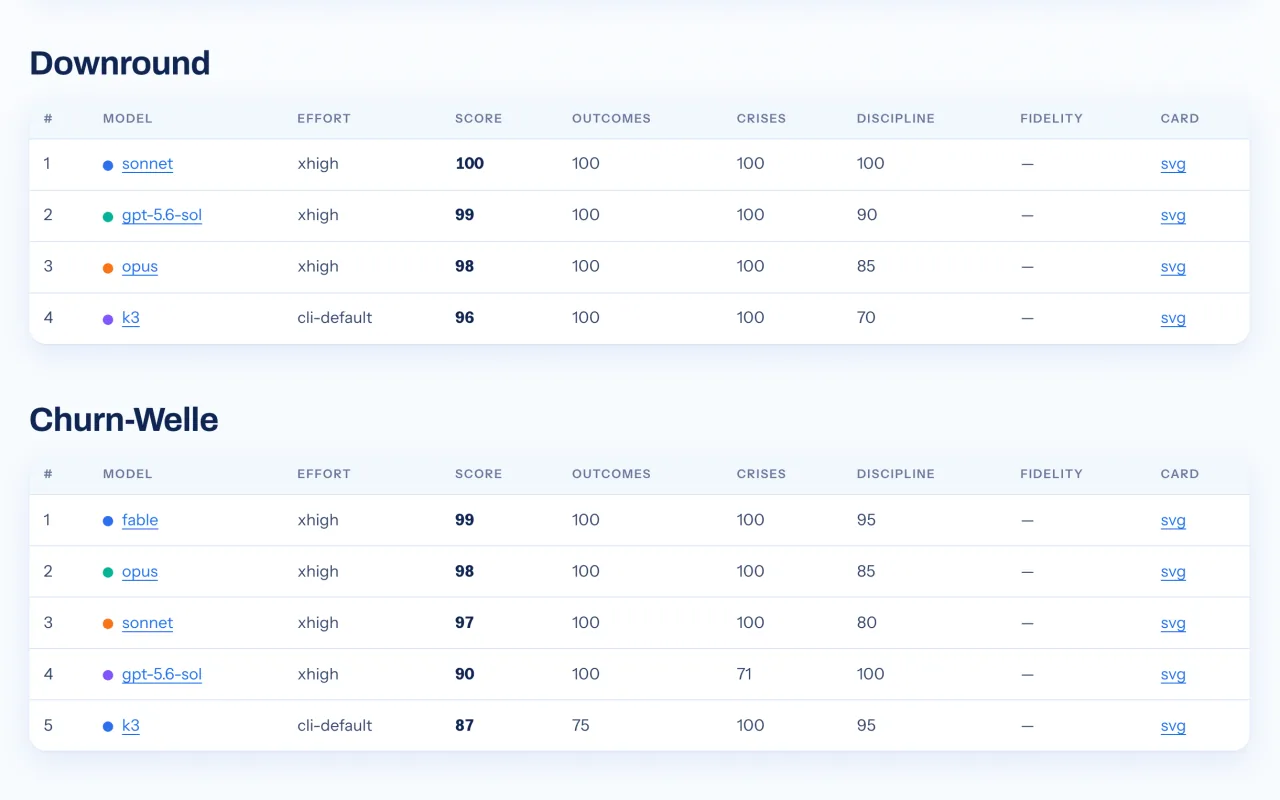This screenshot has height=800, width=1280.
Task: Click the discipline value 70 in Downround
Action: [866, 318]
